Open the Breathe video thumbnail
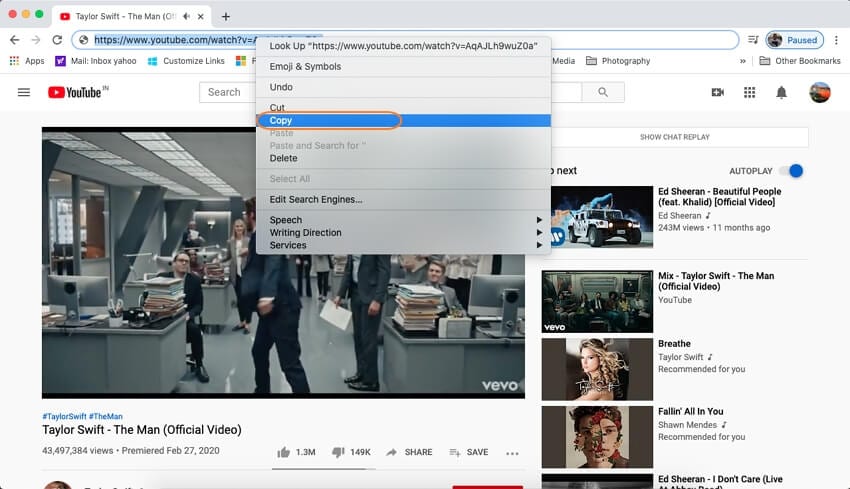850x489 pixels. coord(597,369)
